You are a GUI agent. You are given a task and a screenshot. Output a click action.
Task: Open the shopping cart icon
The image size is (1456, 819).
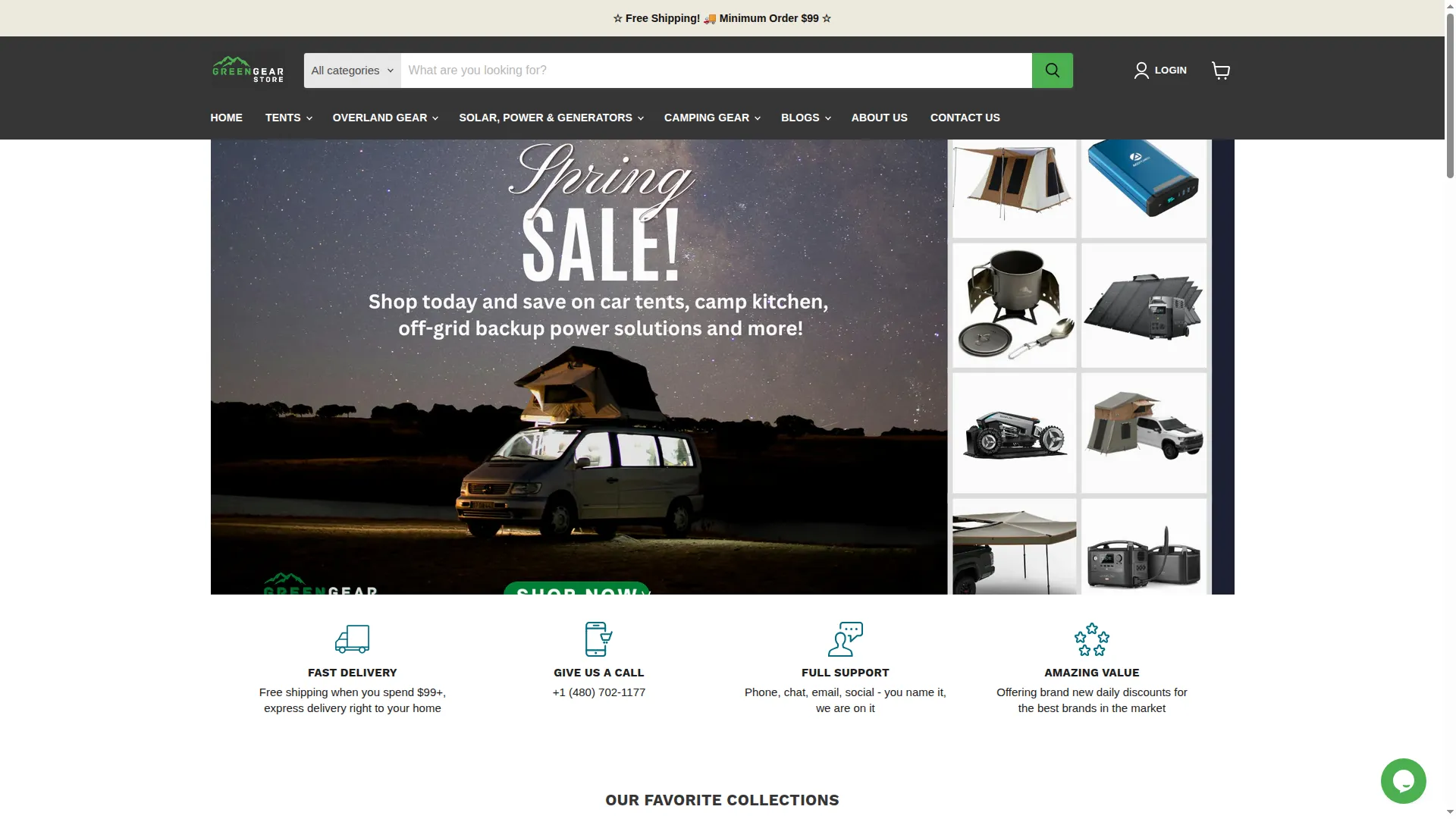(x=1221, y=71)
